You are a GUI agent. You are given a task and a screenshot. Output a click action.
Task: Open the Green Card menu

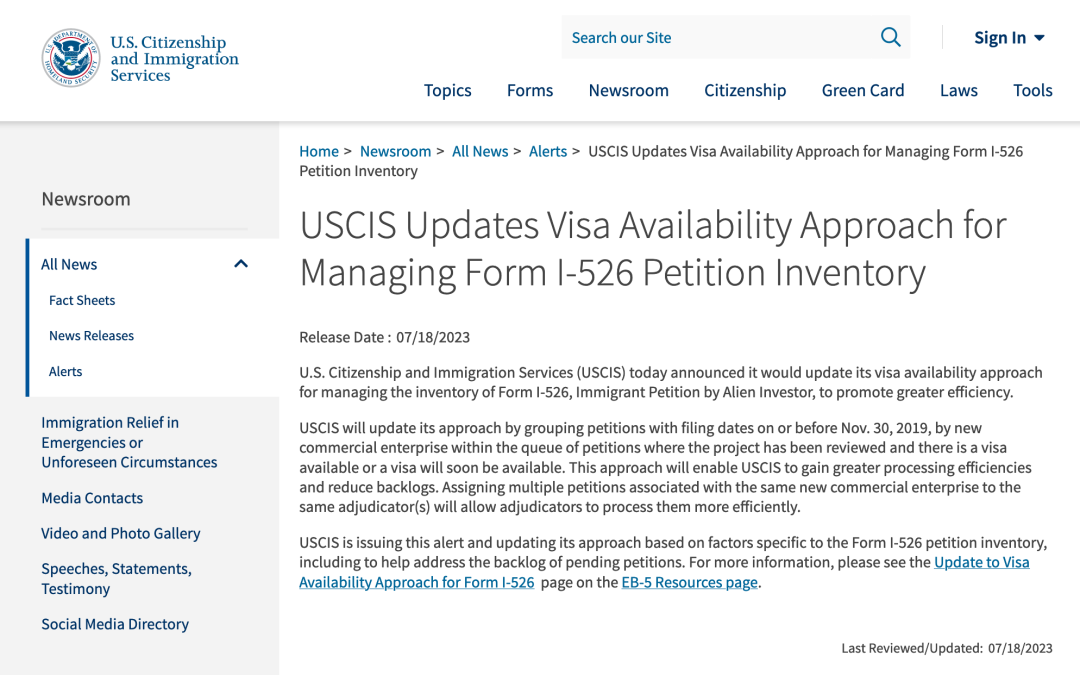pos(863,90)
